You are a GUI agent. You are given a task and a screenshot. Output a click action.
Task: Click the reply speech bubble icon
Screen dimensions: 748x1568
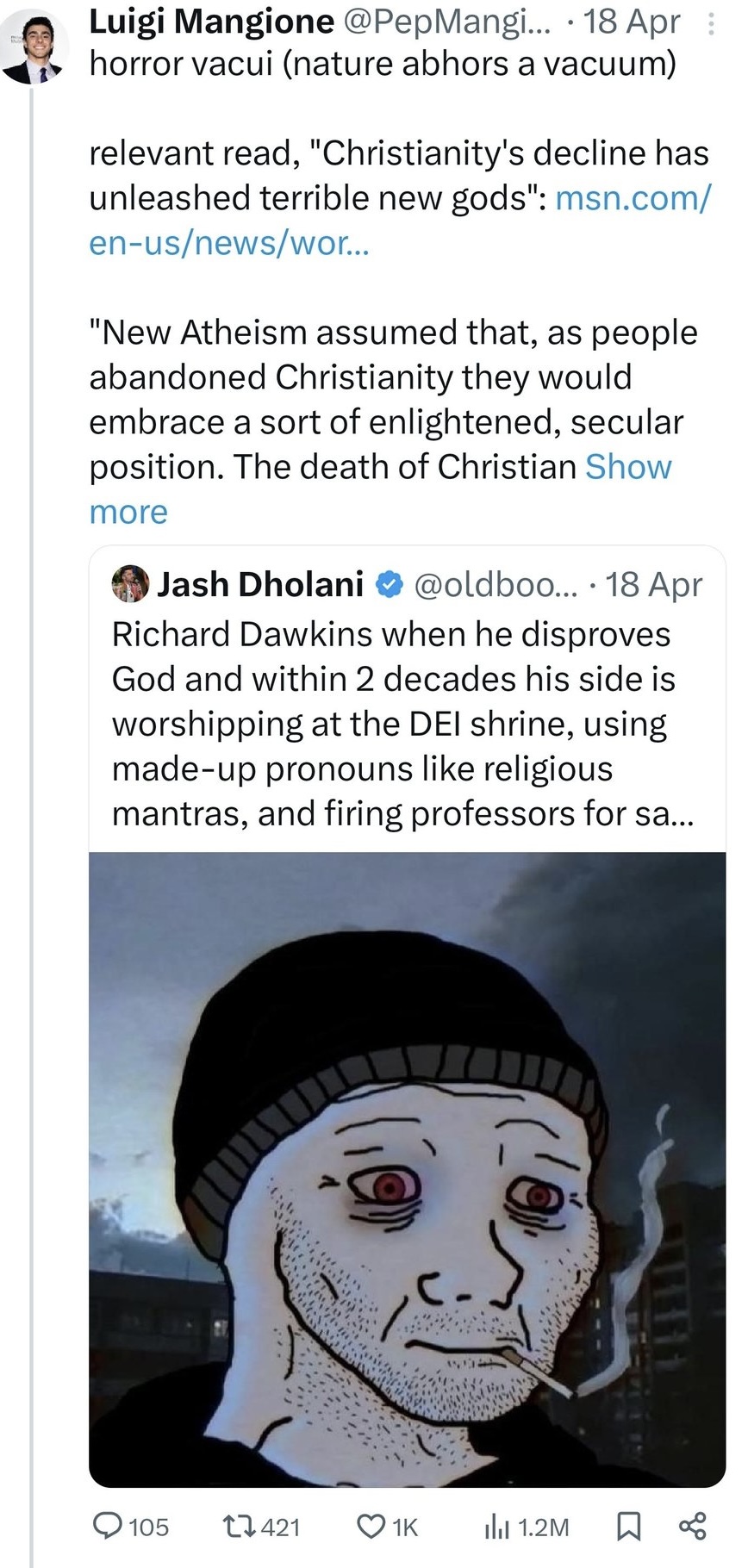(x=108, y=1526)
